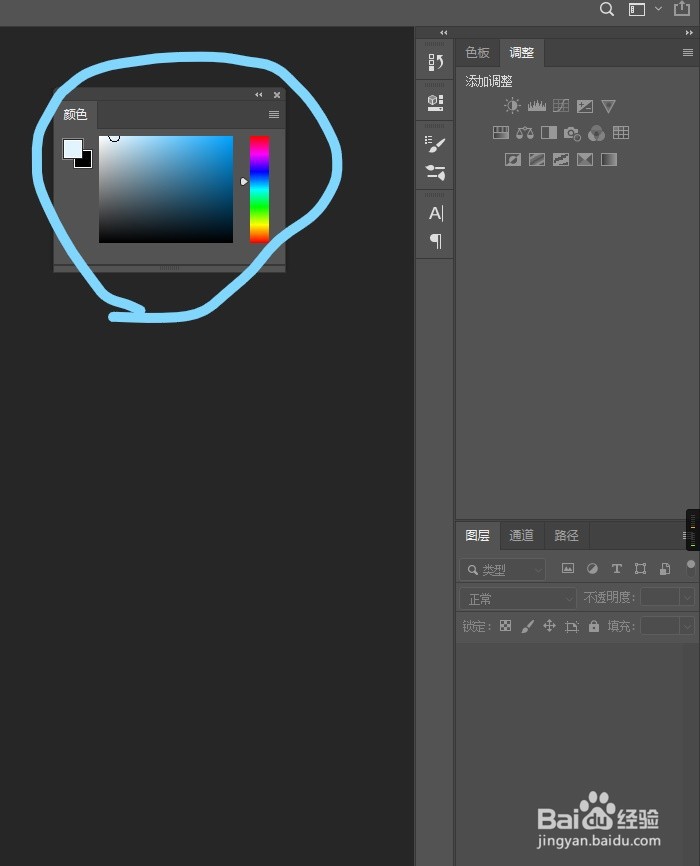Close the floating 颜色 panel
The image size is (700, 866).
pos(277,94)
